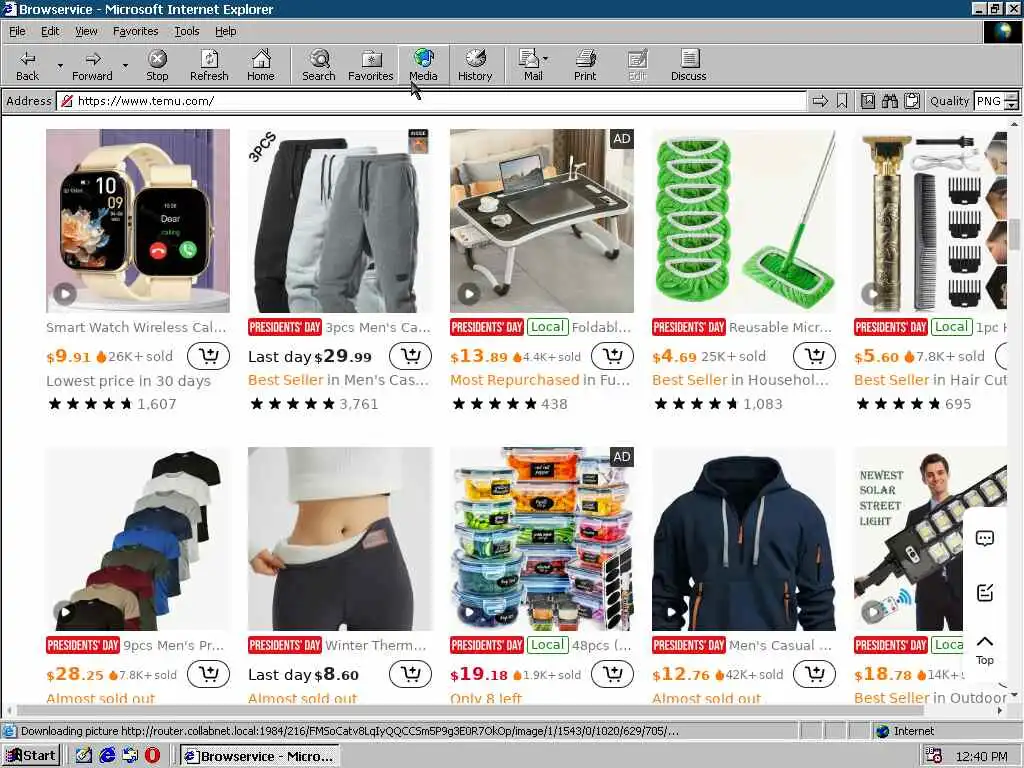The image size is (1024, 768).
Task: Click the clipboard icon near Quality
Action: (x=912, y=101)
